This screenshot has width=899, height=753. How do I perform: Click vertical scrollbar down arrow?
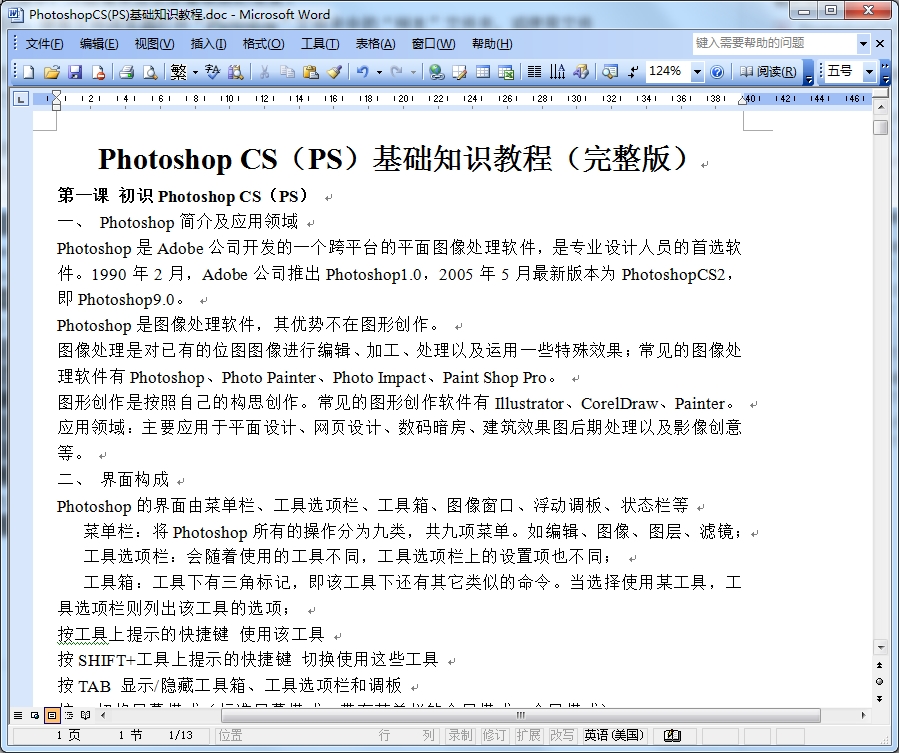[881, 647]
